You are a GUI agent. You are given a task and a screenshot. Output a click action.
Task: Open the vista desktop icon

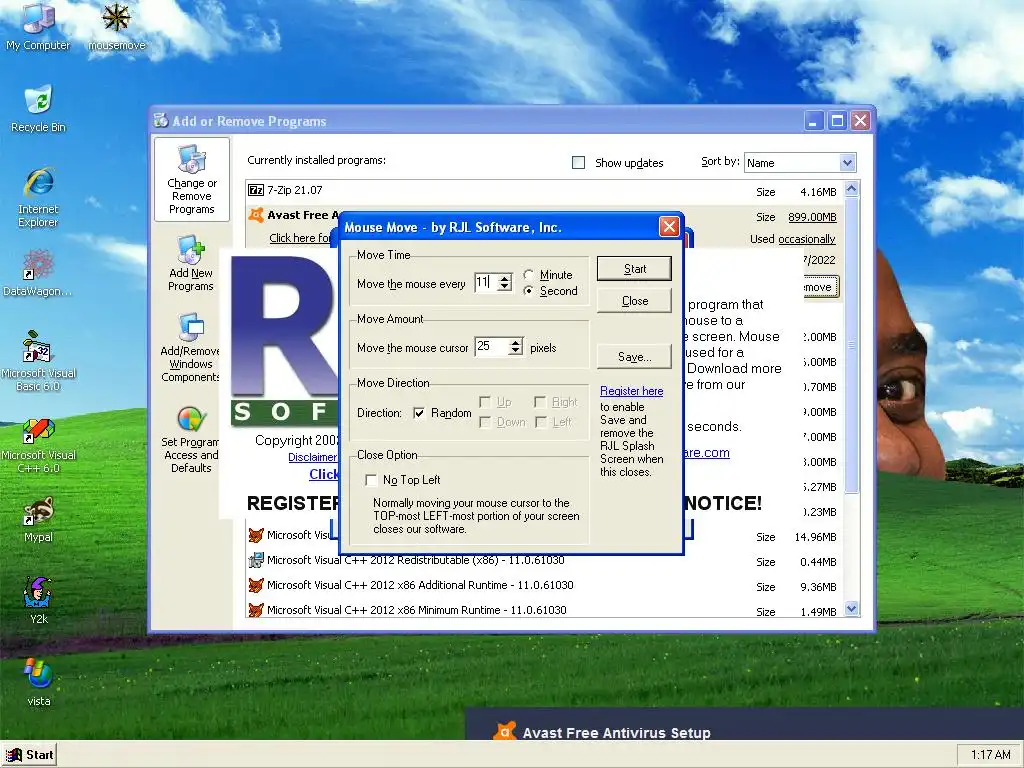(x=38, y=683)
